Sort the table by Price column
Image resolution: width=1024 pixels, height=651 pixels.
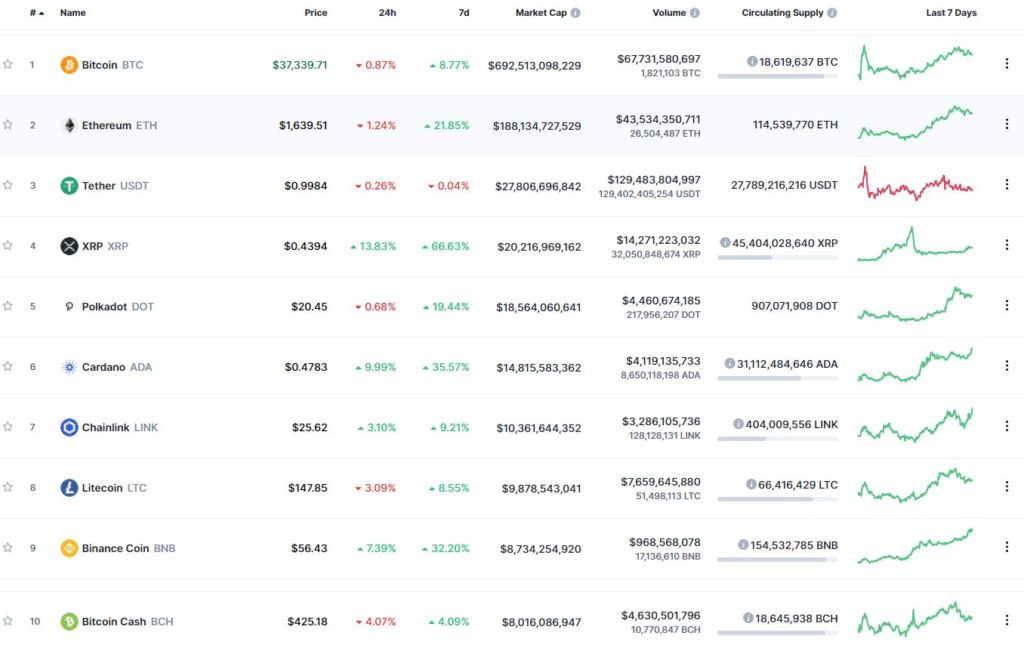click(316, 13)
